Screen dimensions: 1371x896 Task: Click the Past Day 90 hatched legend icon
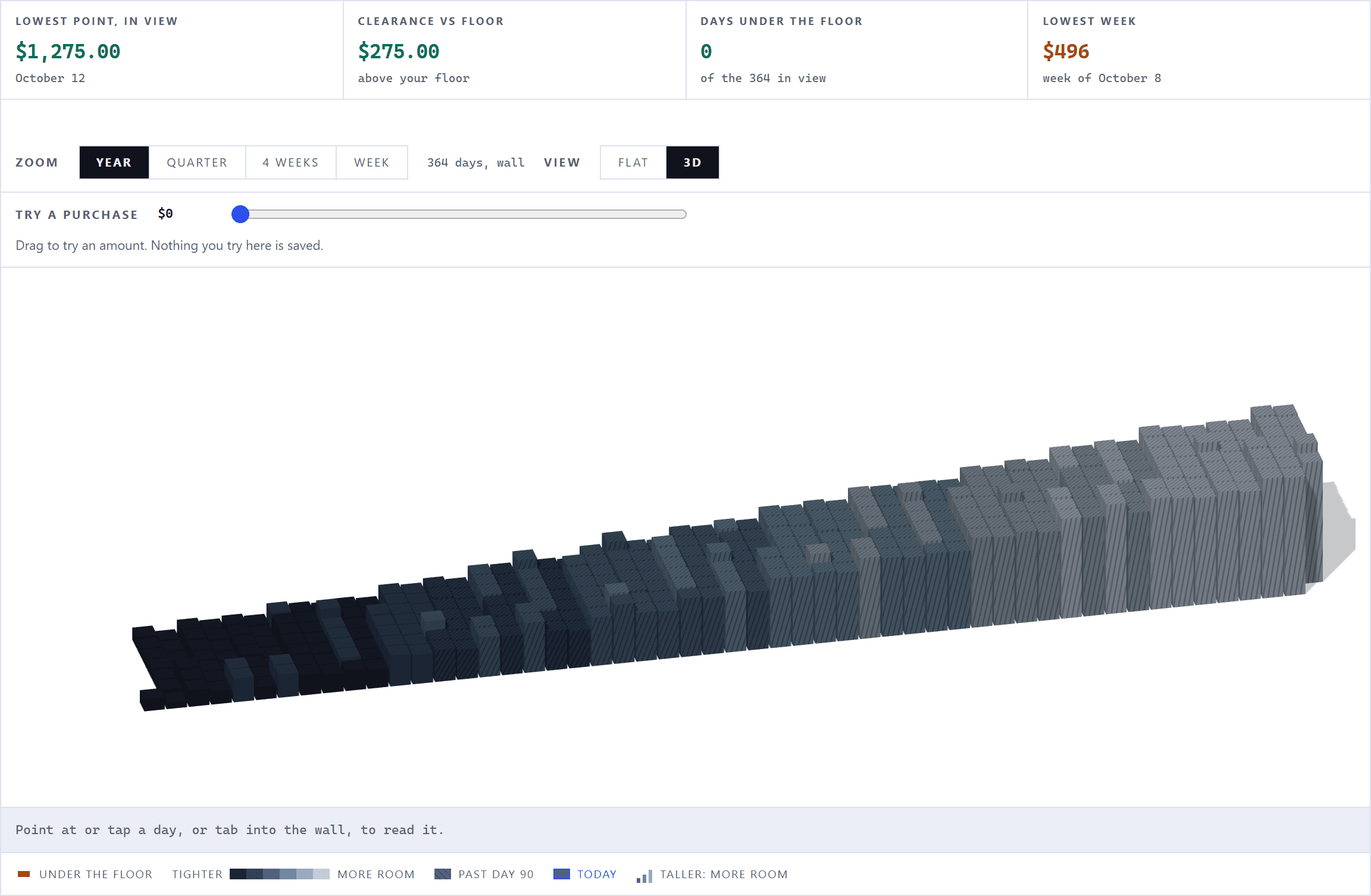click(x=443, y=874)
